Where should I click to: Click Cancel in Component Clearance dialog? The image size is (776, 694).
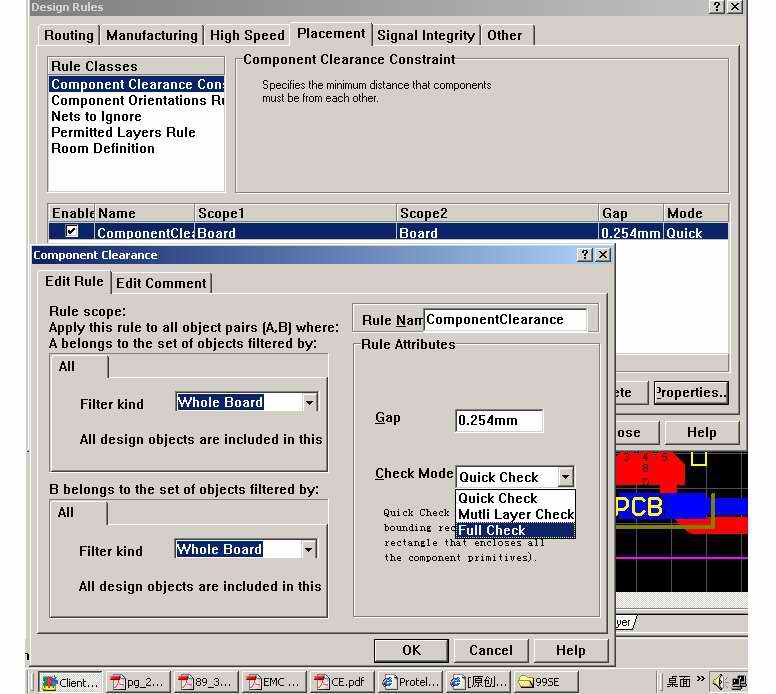(x=491, y=650)
